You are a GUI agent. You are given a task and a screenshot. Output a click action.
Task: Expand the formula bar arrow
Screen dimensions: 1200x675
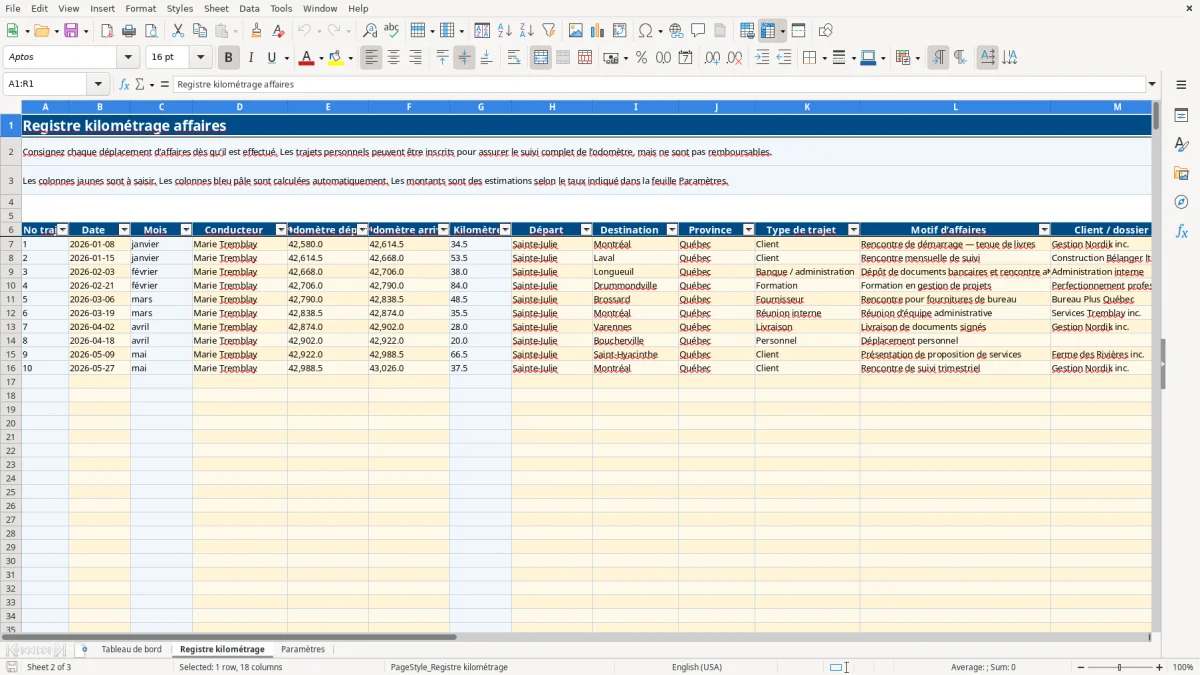pyautogui.click(x=1152, y=85)
